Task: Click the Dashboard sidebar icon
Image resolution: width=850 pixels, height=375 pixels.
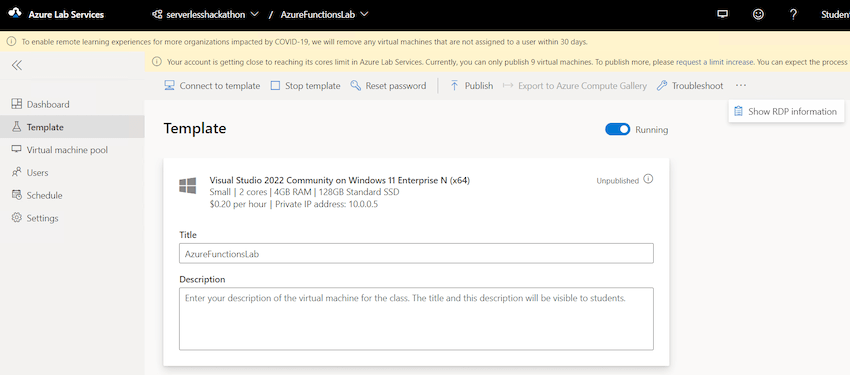Action: pyautogui.click(x=17, y=104)
